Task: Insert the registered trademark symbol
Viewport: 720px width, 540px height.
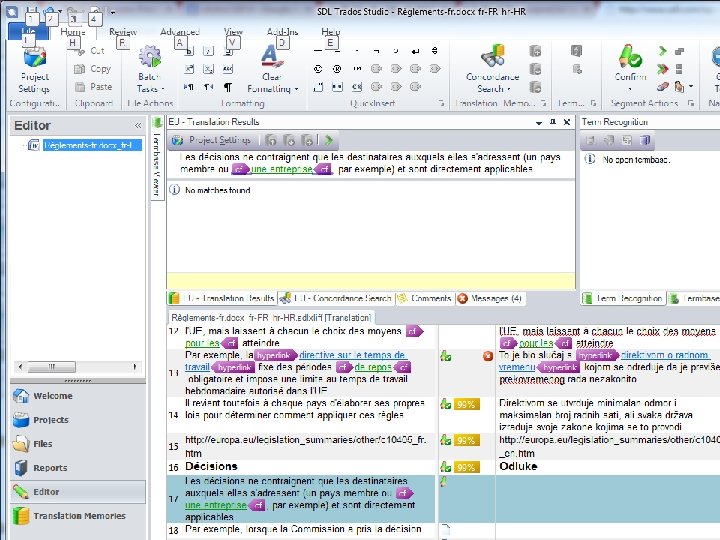Action: 337,69
